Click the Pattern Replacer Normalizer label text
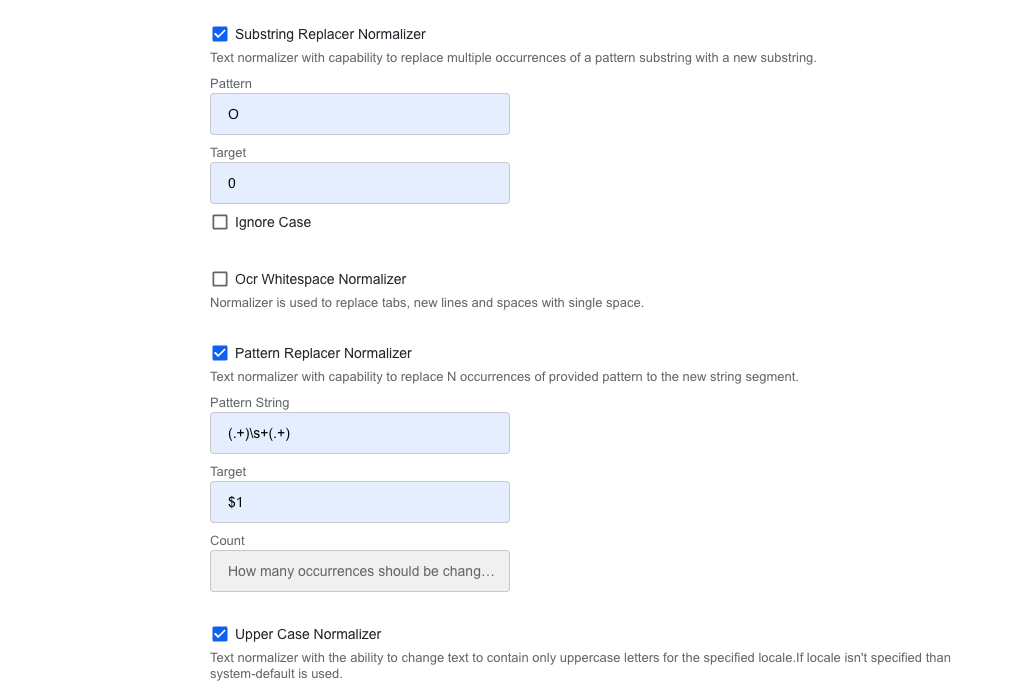 pyautogui.click(x=323, y=353)
